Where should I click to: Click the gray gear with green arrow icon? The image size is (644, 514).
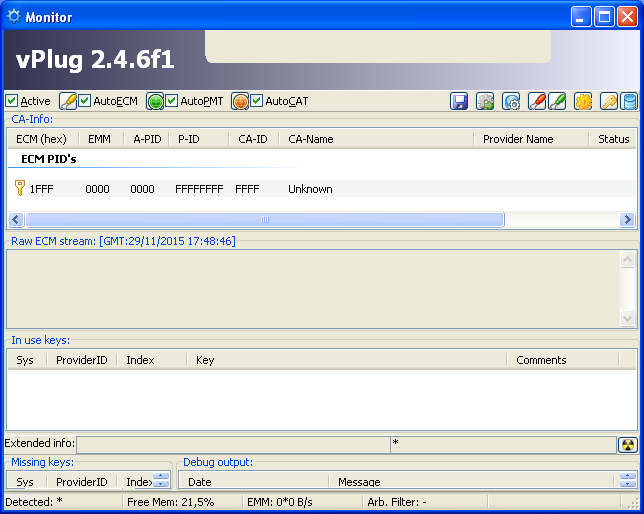485,101
